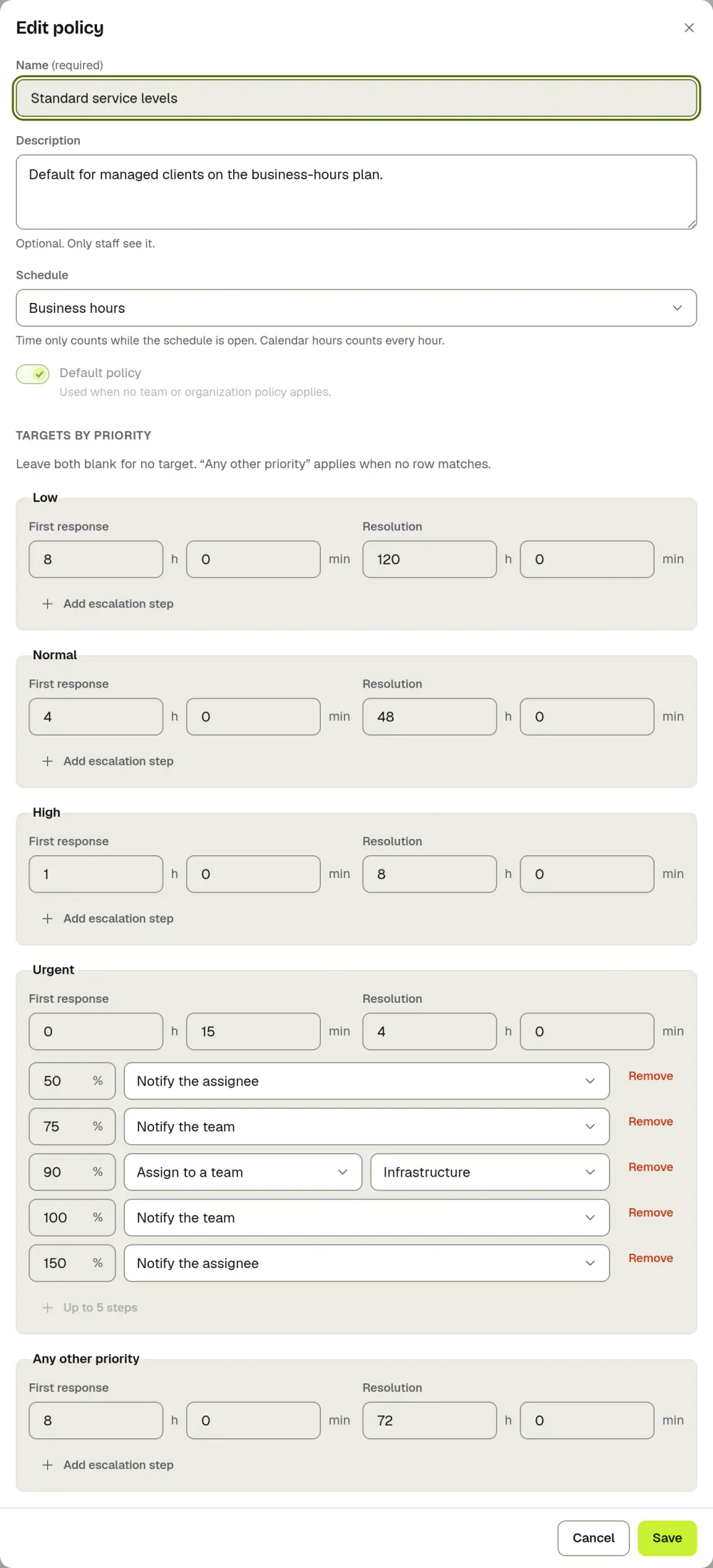Close the Edit policy dialog
This screenshot has height=1568, width=713.
tap(689, 28)
